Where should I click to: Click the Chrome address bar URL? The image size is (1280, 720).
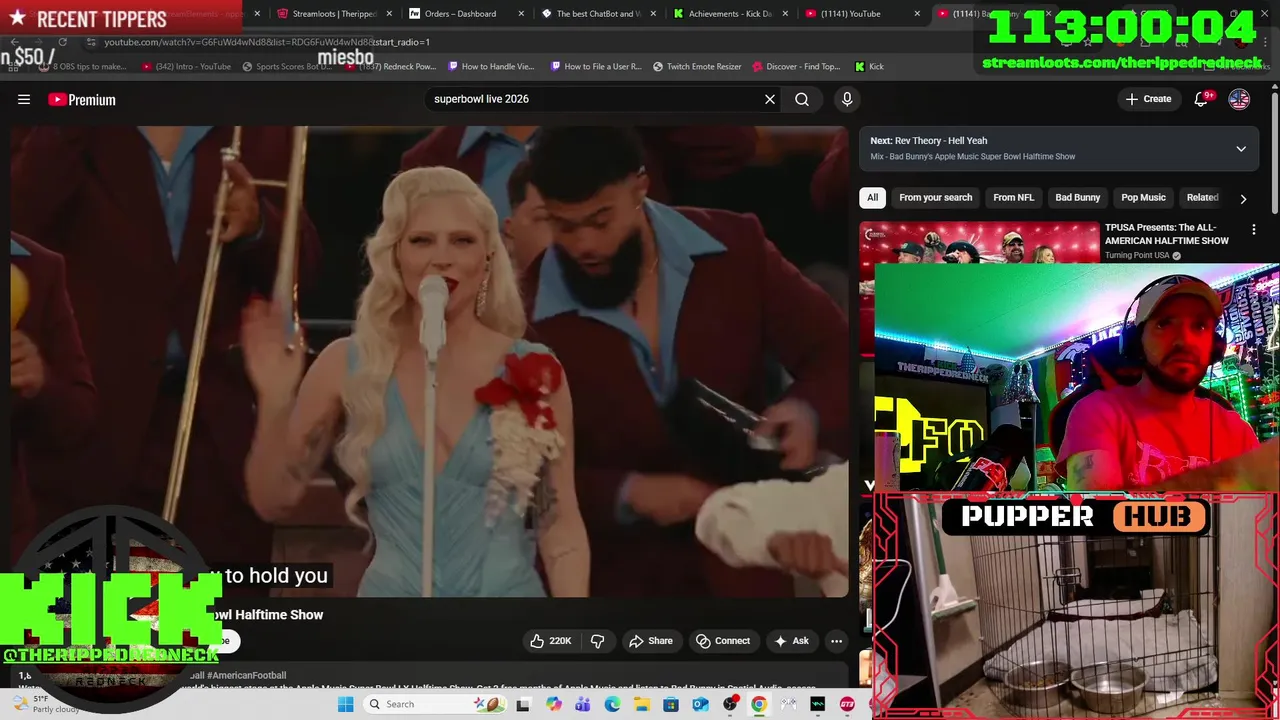click(x=267, y=42)
